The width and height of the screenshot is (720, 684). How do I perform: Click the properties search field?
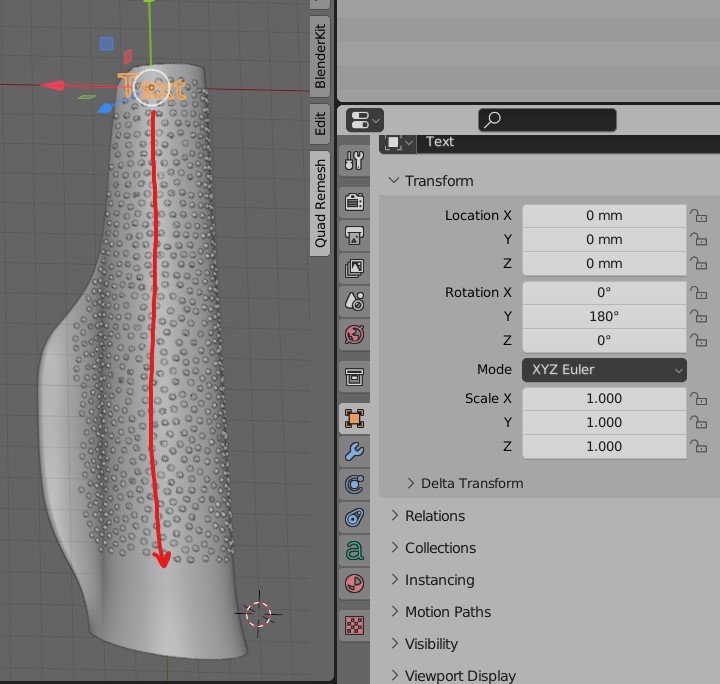(x=547, y=120)
